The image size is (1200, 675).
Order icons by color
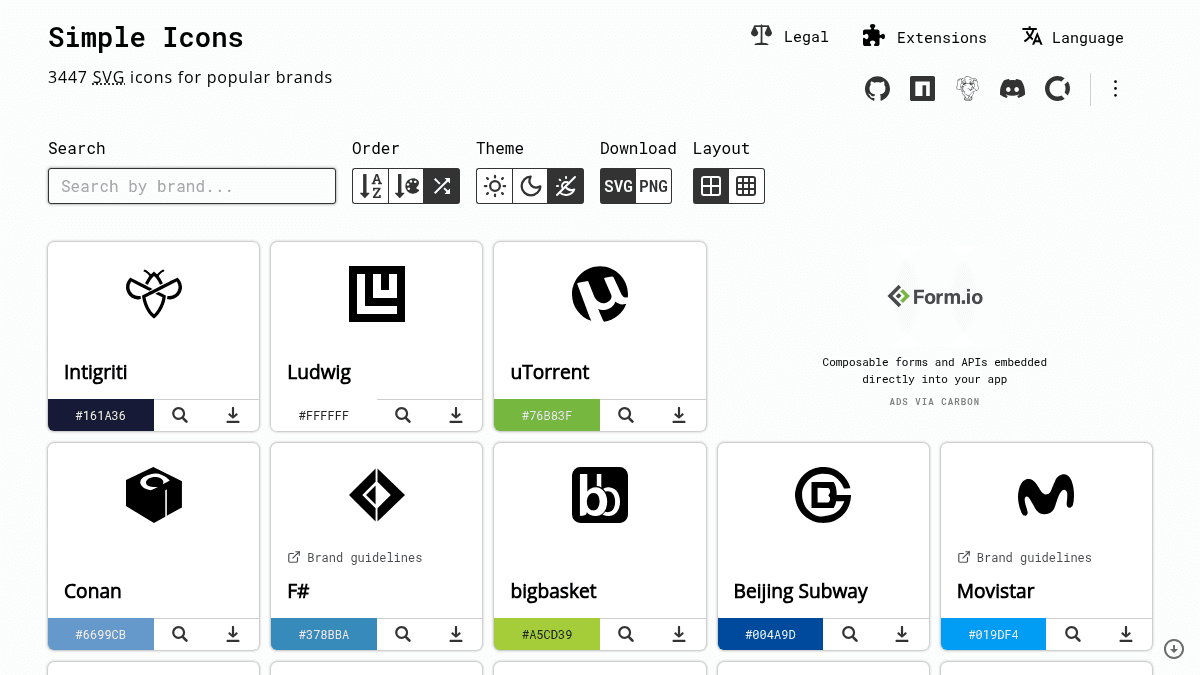point(407,186)
